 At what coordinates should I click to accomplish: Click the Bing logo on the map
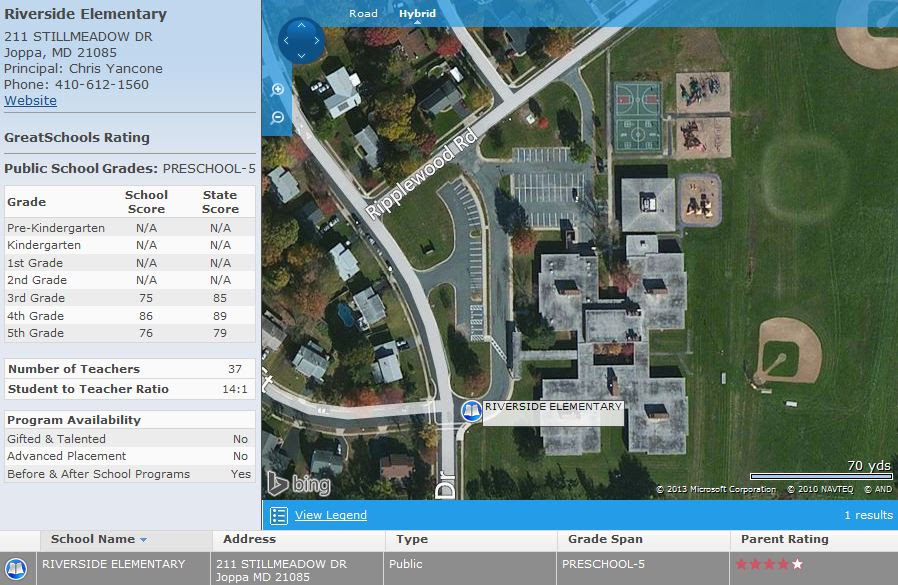(x=299, y=484)
